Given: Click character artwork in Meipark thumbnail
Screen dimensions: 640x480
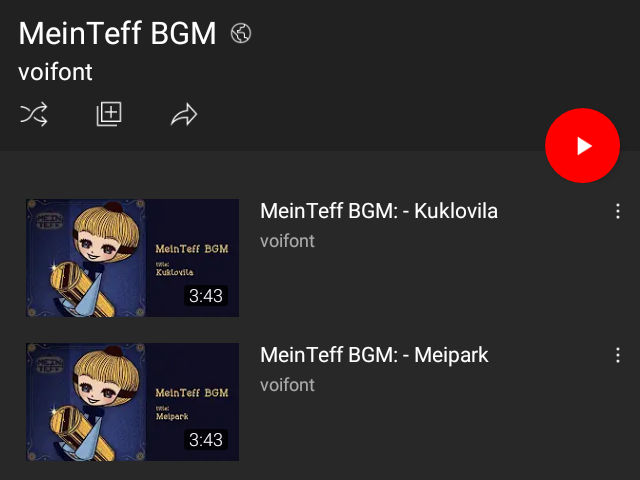Looking at the screenshot, I should [x=95, y=400].
